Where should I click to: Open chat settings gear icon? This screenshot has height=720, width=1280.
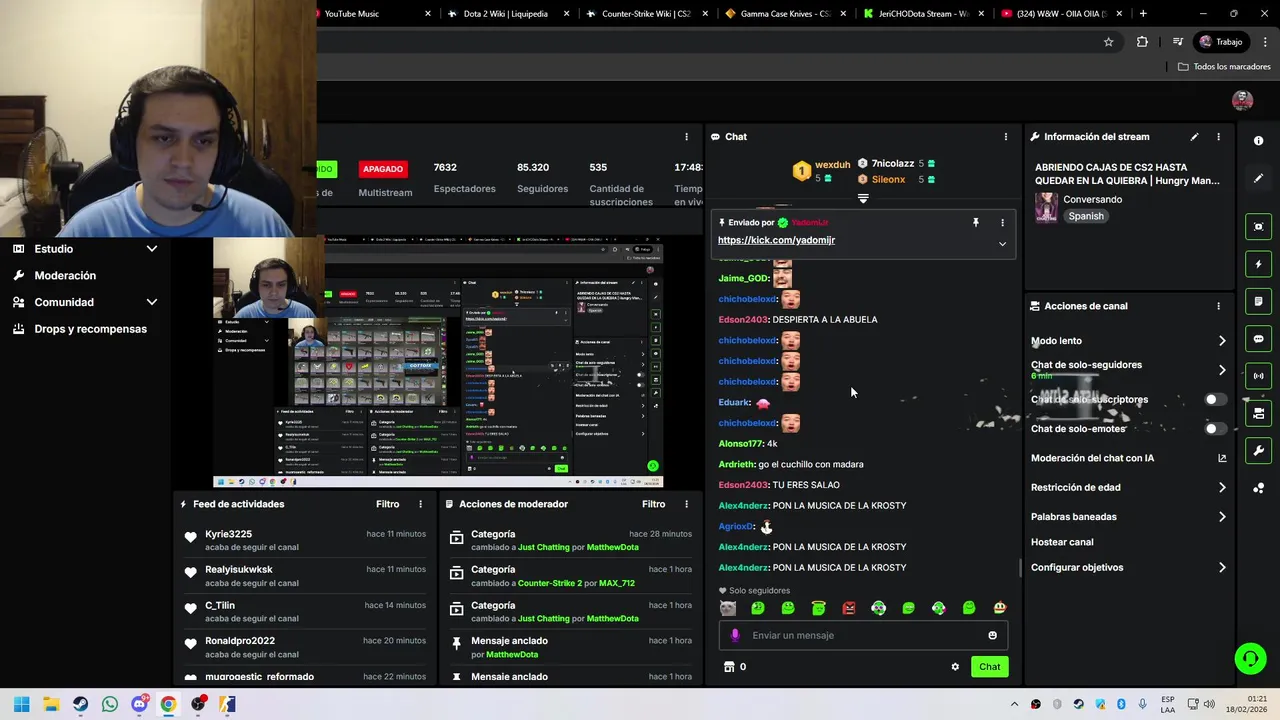pyautogui.click(x=955, y=667)
